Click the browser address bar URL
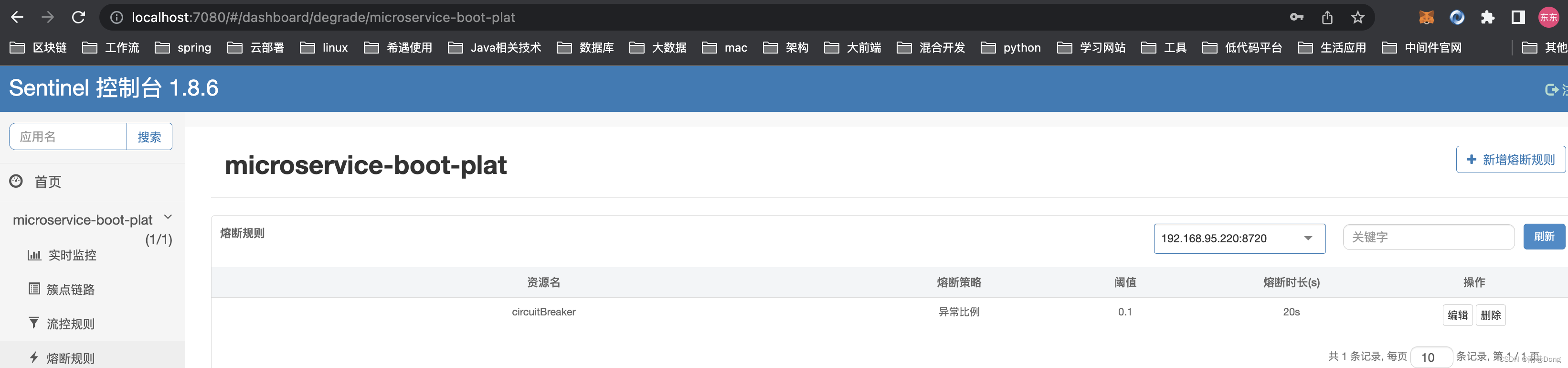Screen dimensions: 1568x368 tap(323, 17)
